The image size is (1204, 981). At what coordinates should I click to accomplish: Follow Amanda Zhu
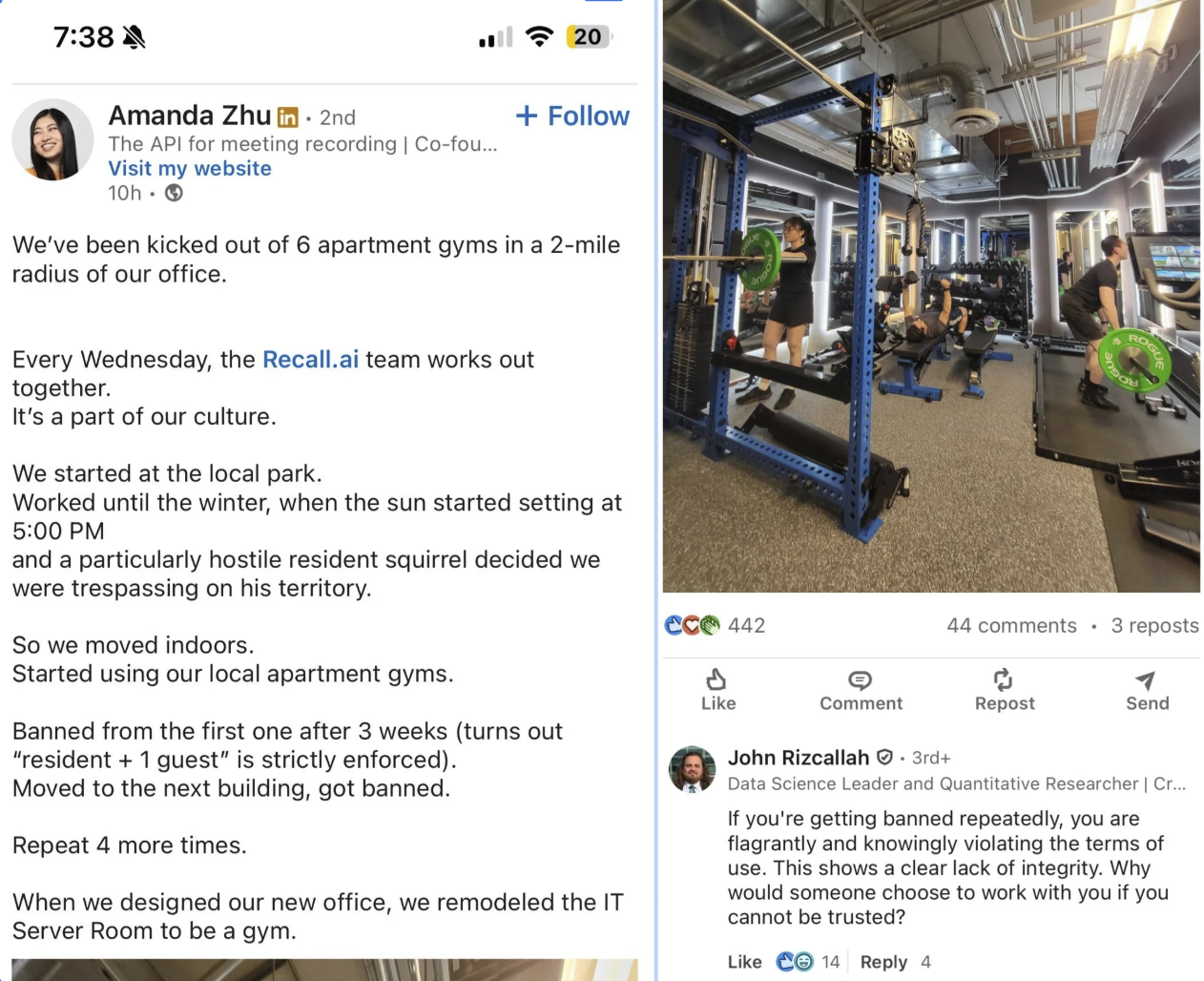click(572, 116)
